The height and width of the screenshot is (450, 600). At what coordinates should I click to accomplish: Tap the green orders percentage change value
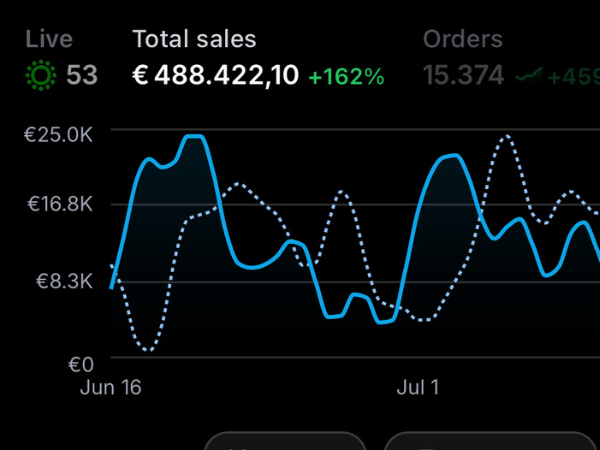[x=573, y=77]
